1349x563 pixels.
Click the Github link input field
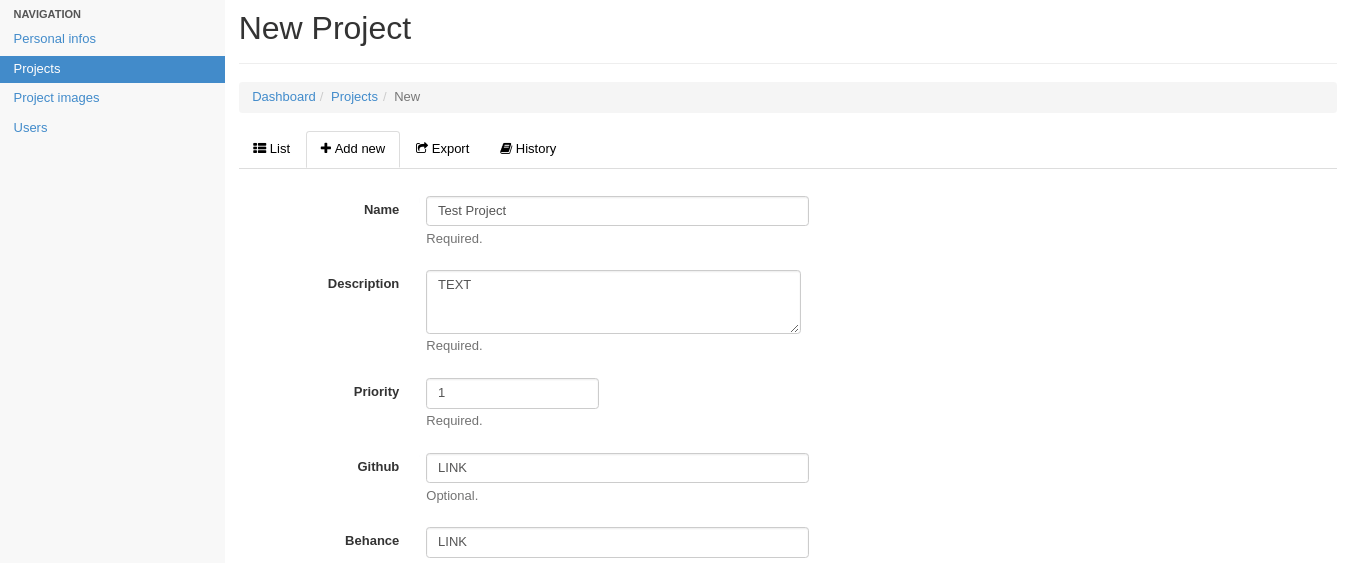point(617,468)
